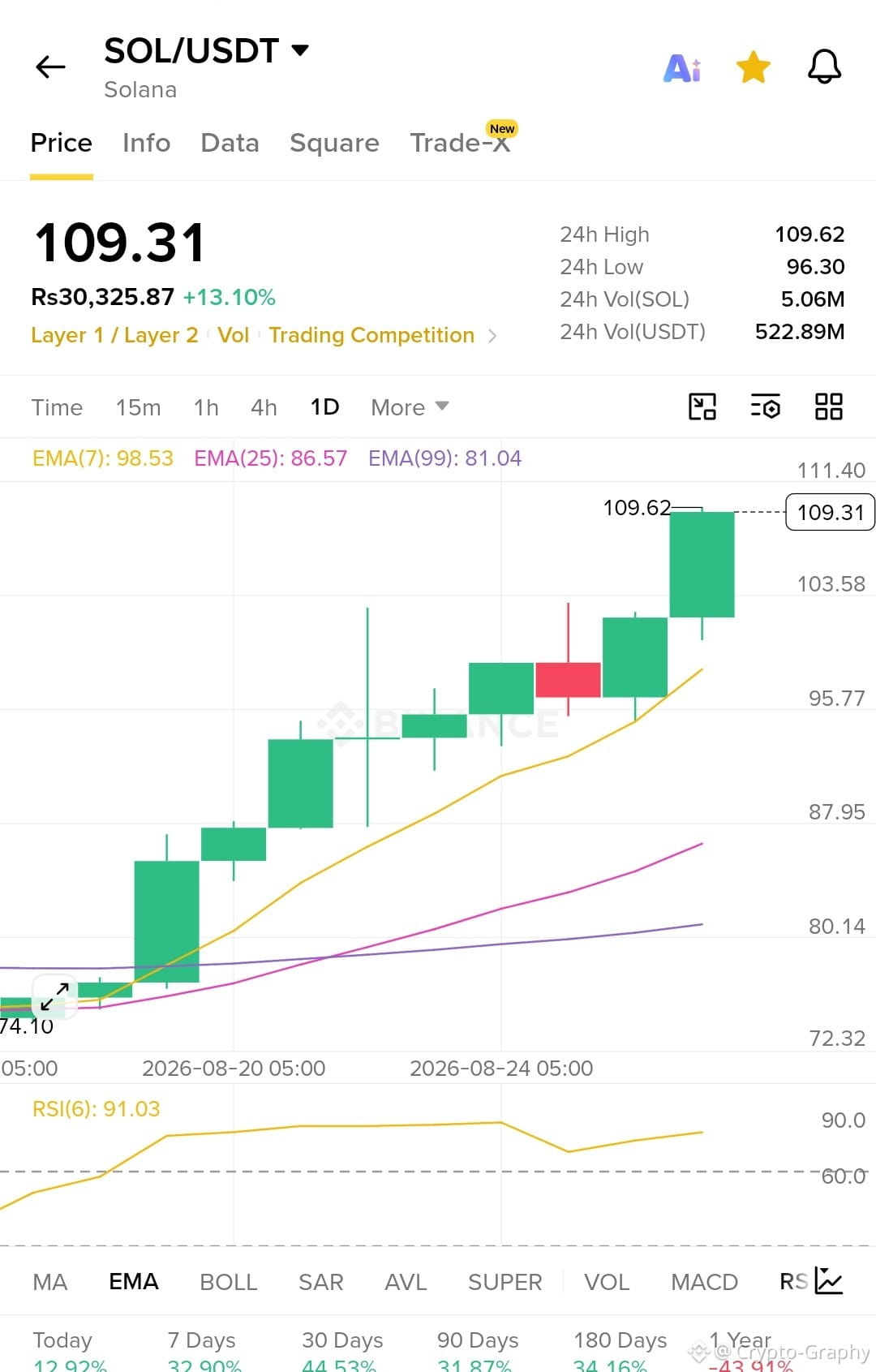This screenshot has height=1372, width=876.
Task: Click the EMA(7): 98.53 label
Action: [103, 458]
